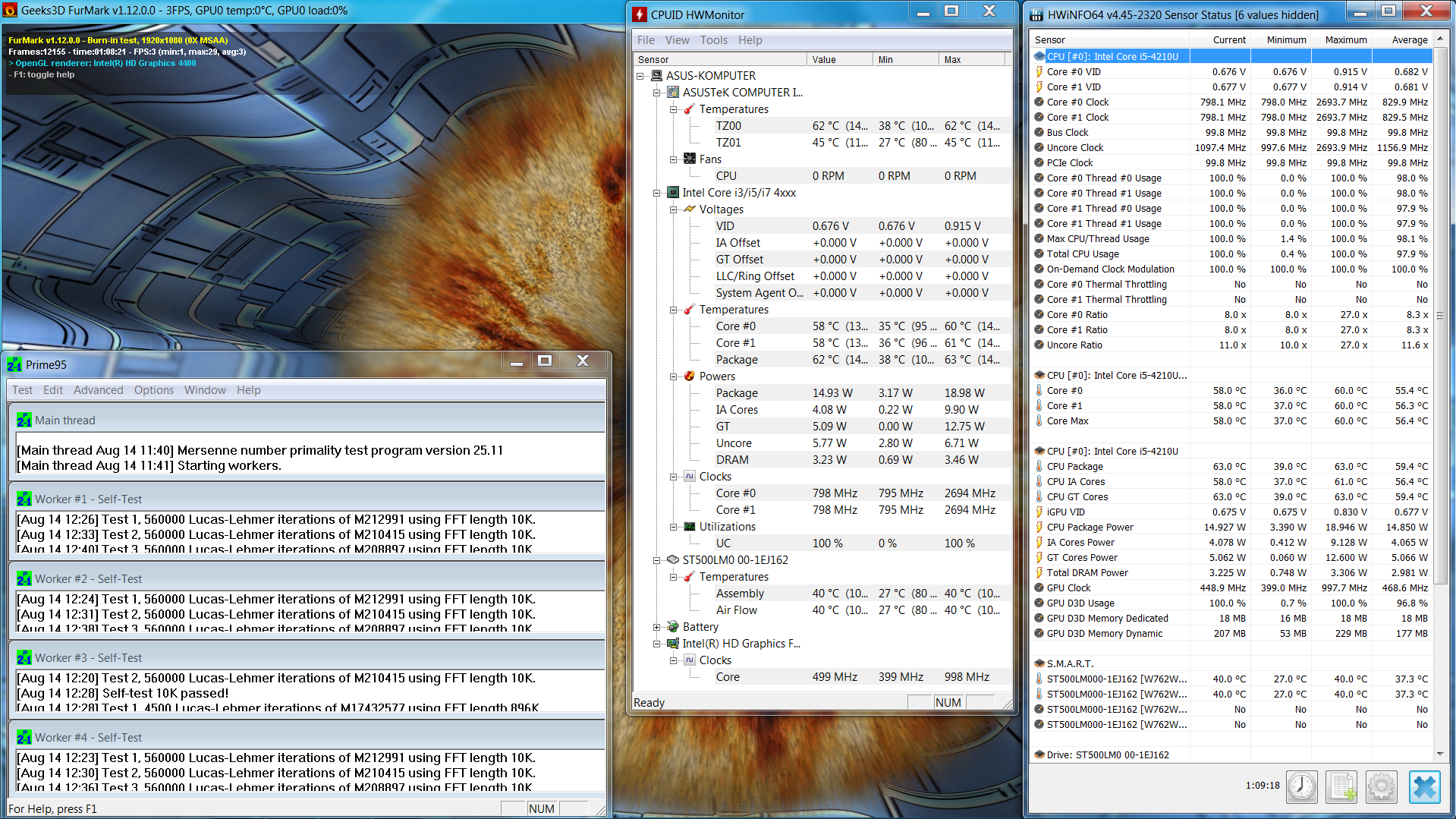
Task: Click the Average column header in HWiNFO
Action: pos(1402,40)
